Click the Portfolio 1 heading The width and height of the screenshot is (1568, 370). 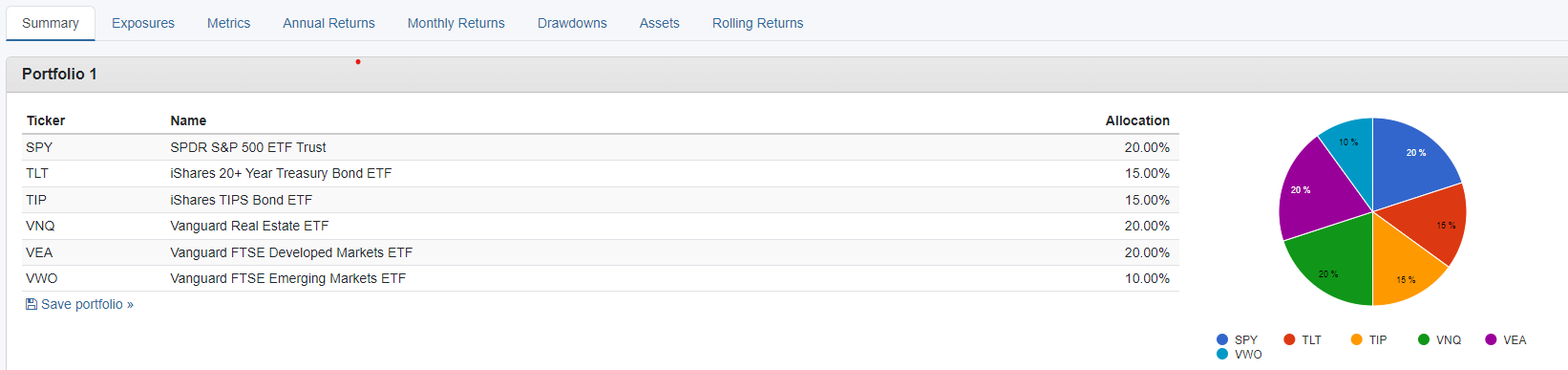pyautogui.click(x=59, y=74)
